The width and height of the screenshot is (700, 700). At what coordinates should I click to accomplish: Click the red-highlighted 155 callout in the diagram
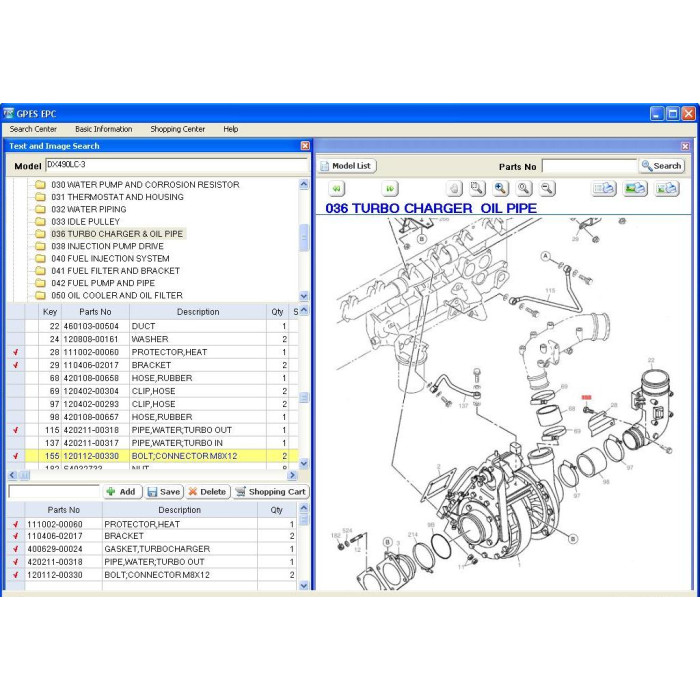pyautogui.click(x=586, y=397)
